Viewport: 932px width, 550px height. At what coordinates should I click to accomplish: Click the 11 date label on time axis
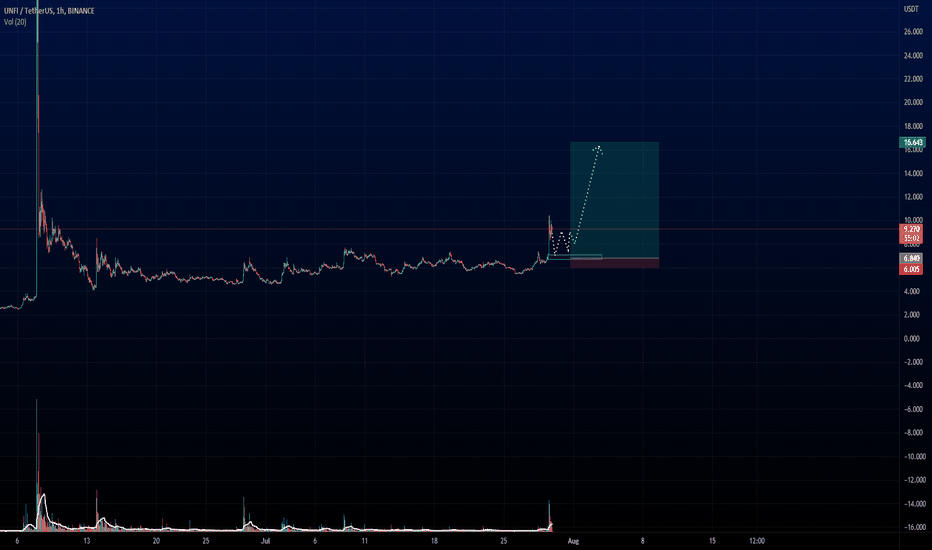tap(364, 541)
